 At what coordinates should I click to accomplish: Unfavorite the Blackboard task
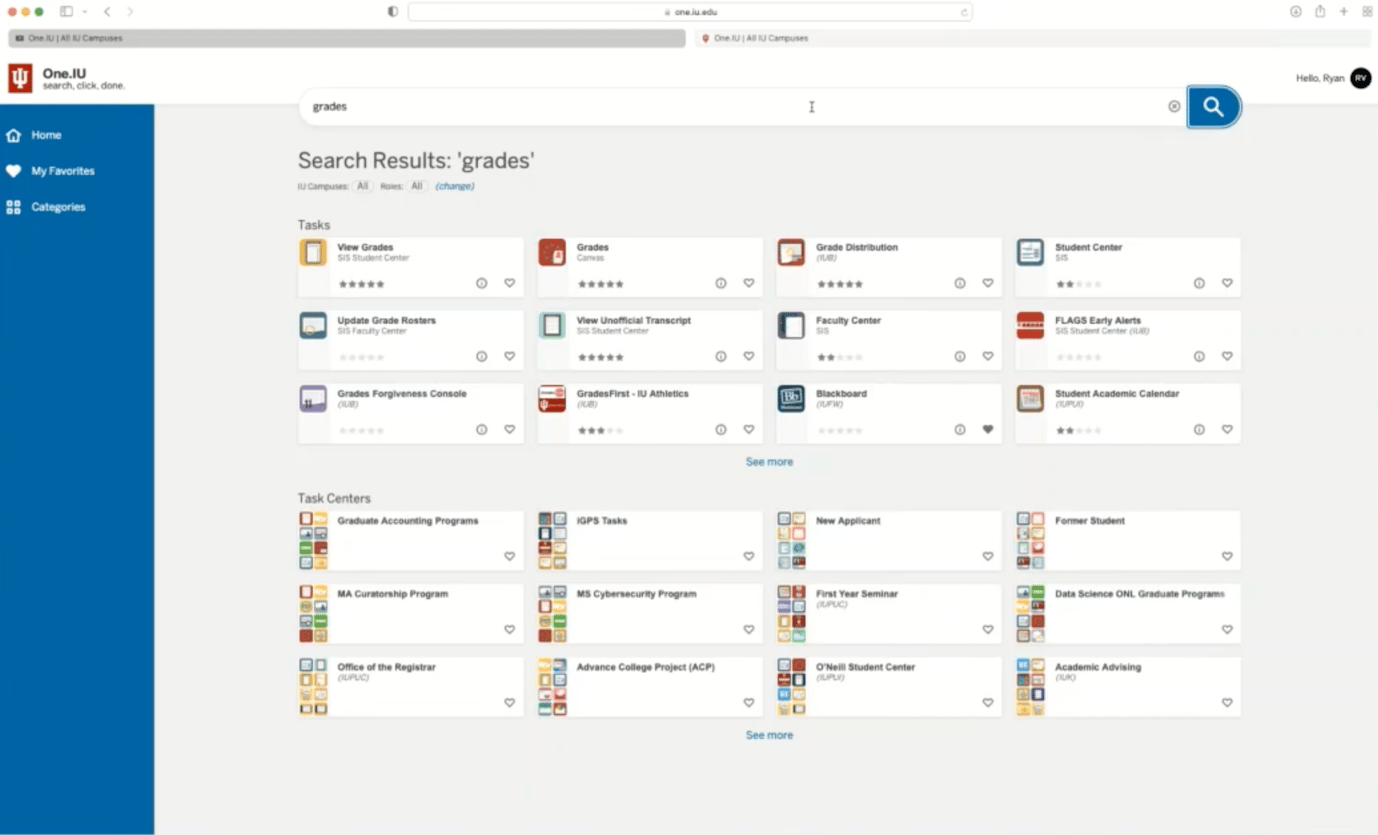[x=987, y=429]
